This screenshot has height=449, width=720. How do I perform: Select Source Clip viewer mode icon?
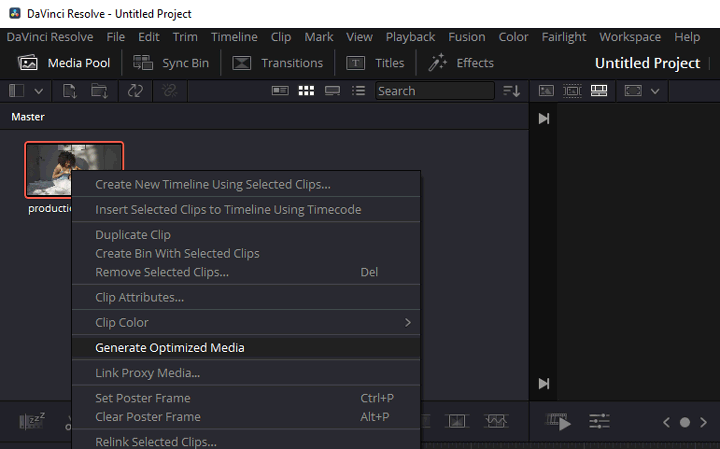pyautogui.click(x=546, y=91)
